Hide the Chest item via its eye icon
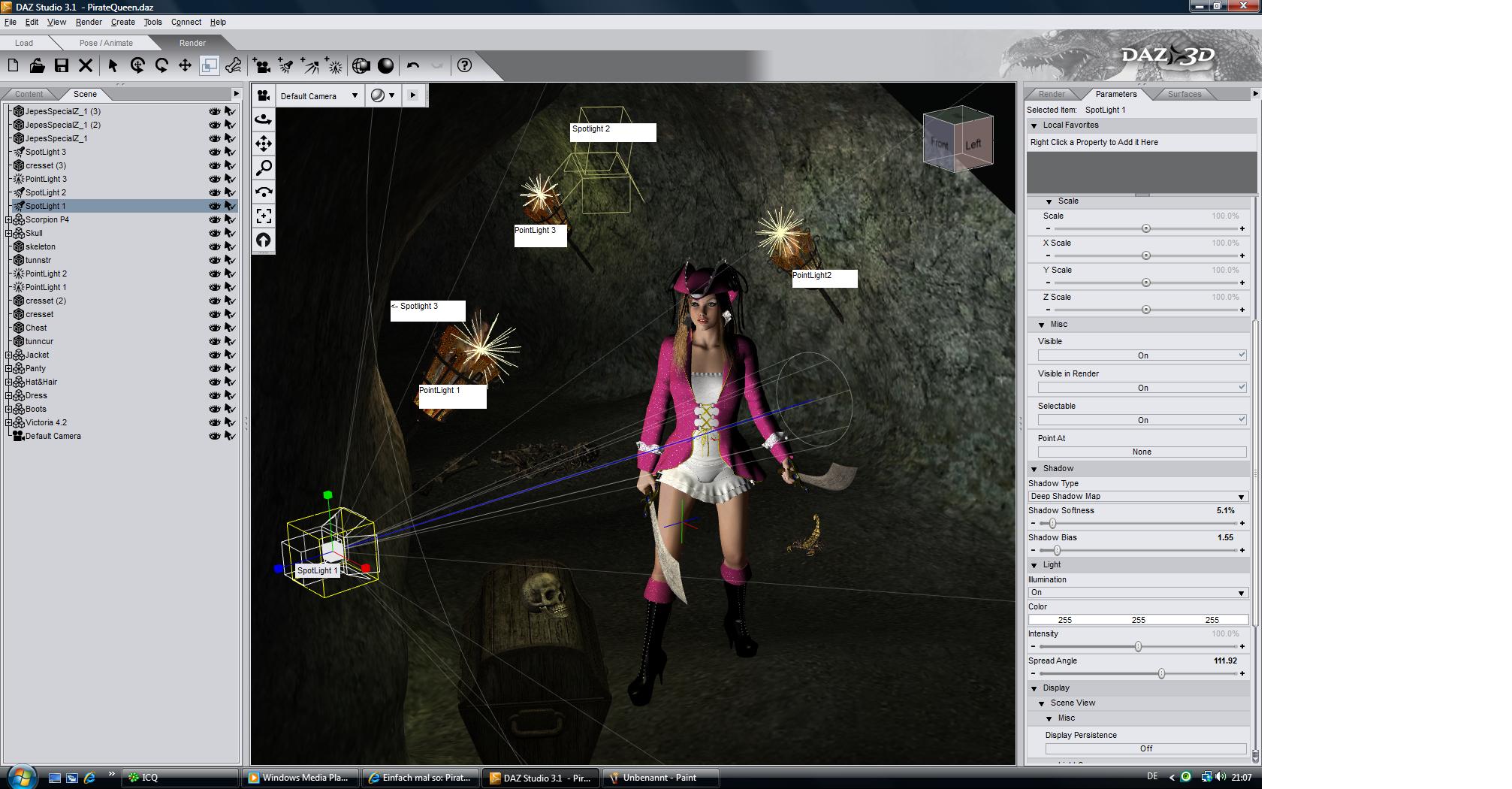Screen dimensions: 1512x789 pyautogui.click(x=215, y=328)
